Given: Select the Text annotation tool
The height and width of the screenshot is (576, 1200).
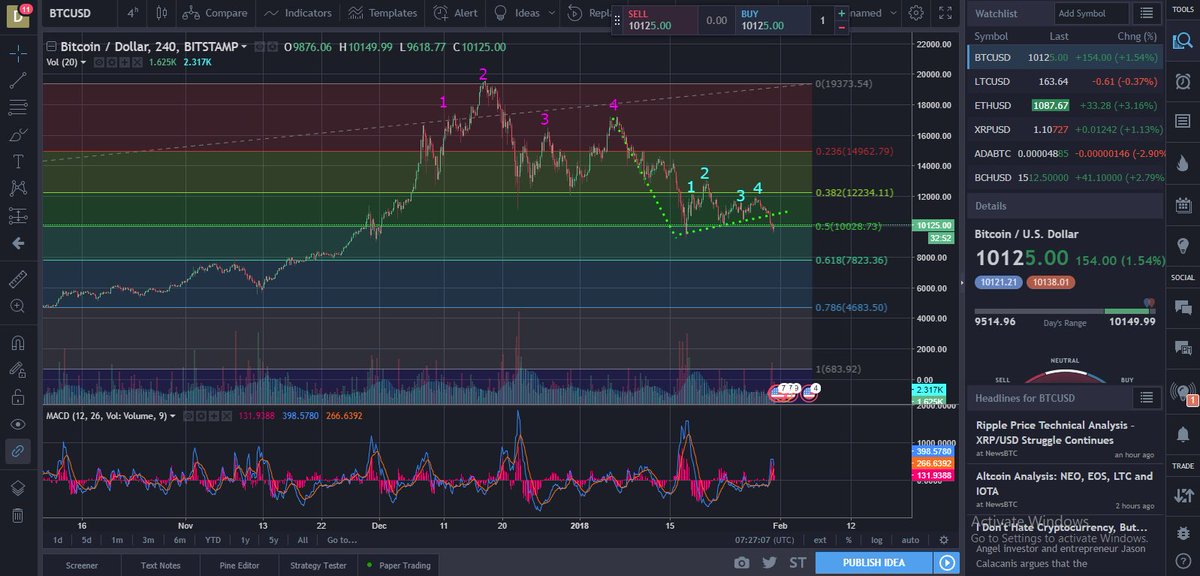Looking at the screenshot, I should tap(17, 161).
